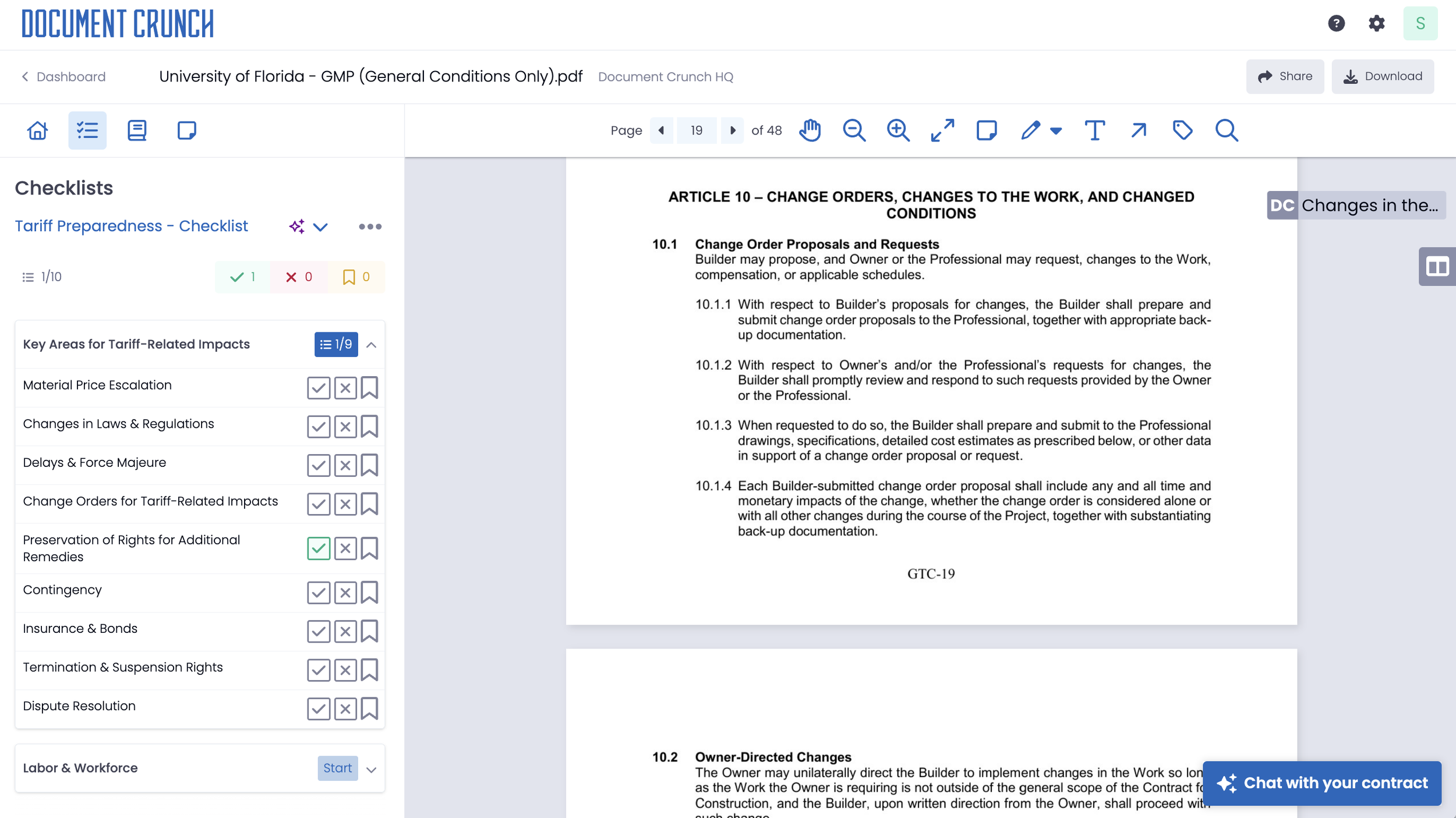This screenshot has height=818, width=1456.
Task: Click the Document Crunch logo
Action: 118,24
